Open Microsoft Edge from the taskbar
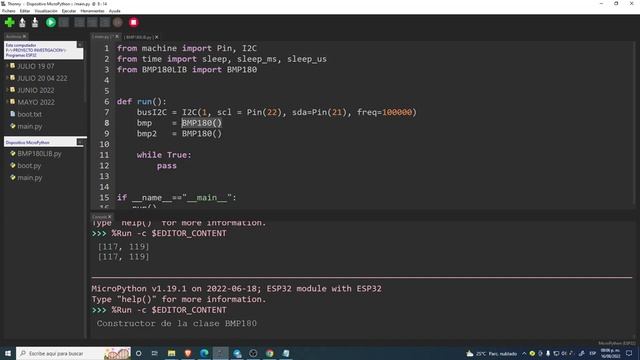The width and height of the screenshot is (640, 360). tap(204, 353)
